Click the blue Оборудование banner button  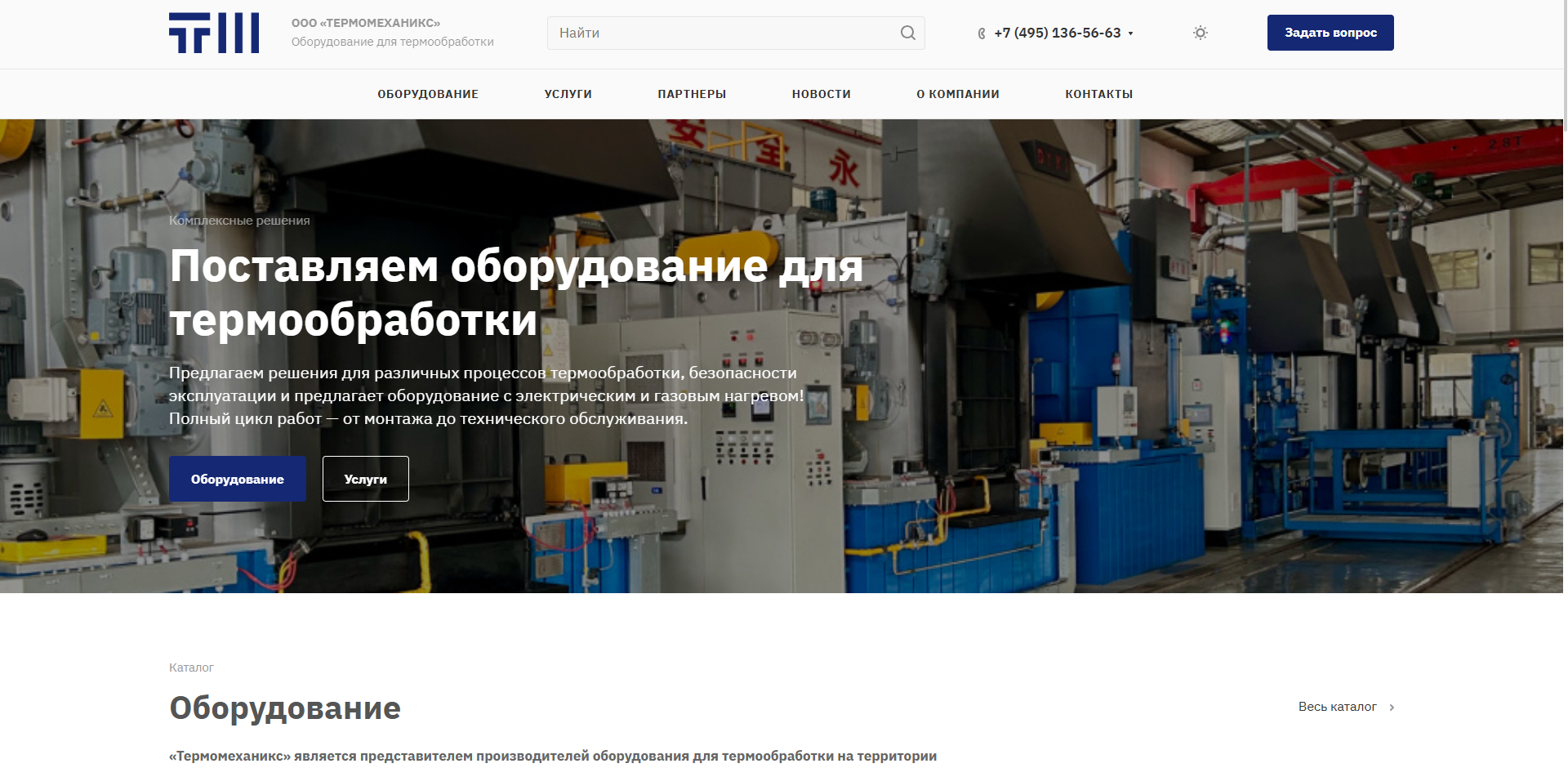pos(238,479)
